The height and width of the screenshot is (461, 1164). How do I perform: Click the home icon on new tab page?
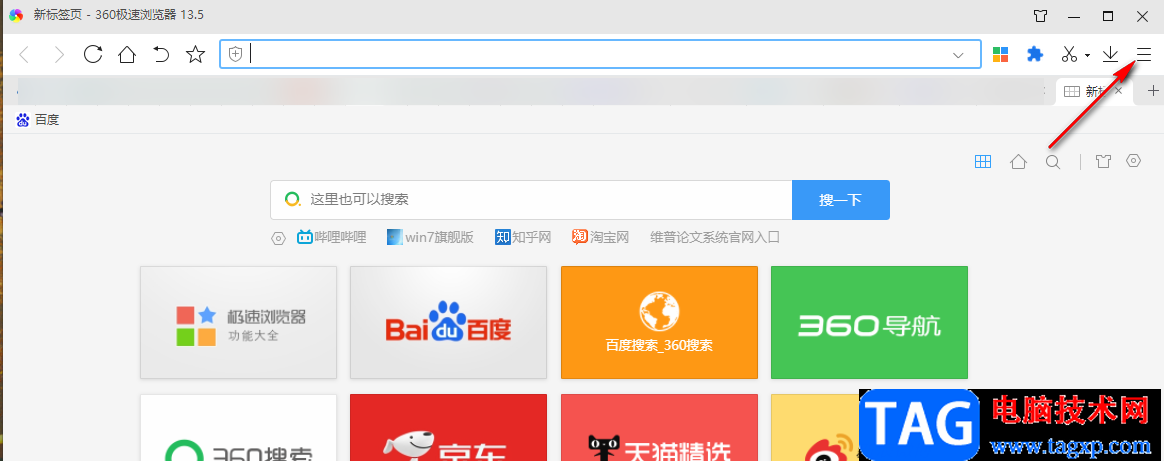point(1018,161)
